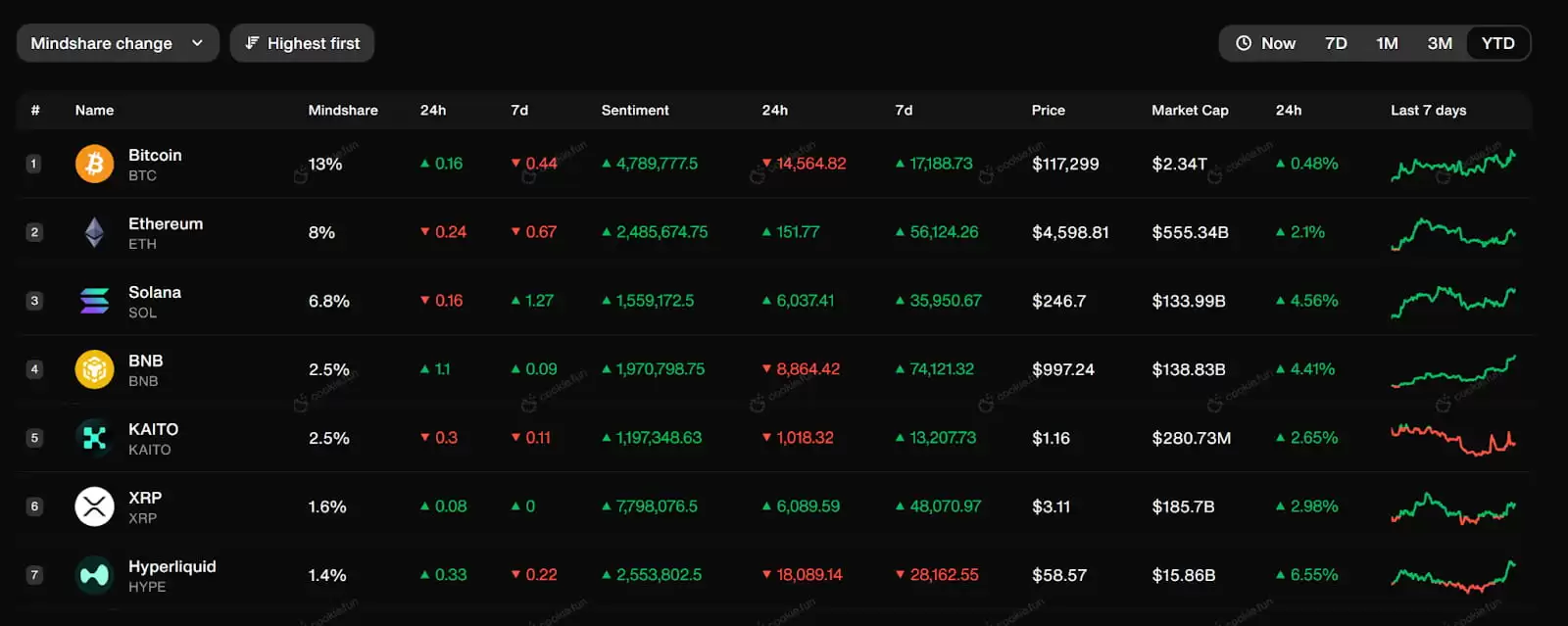Click the clock icon beside Now
Viewport: 1568px width, 626px height.
[x=1244, y=43]
